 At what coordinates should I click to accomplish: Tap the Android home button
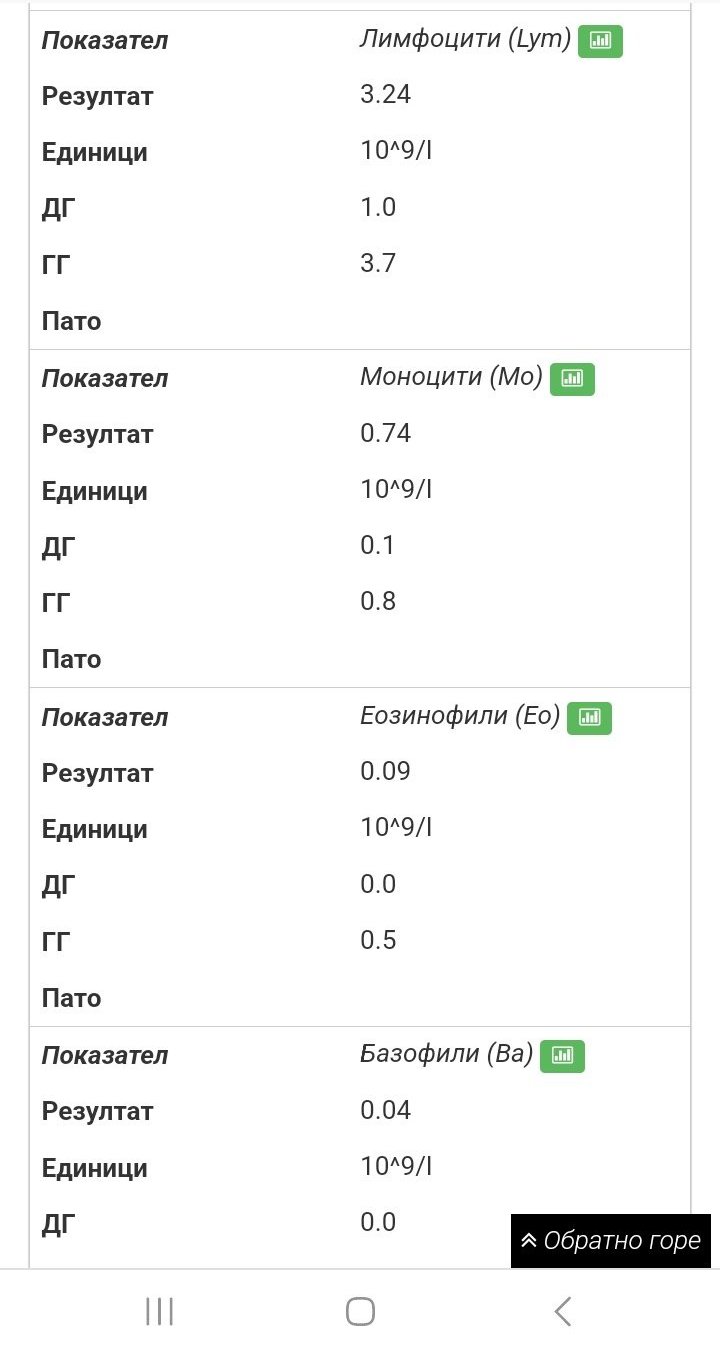tap(360, 1311)
